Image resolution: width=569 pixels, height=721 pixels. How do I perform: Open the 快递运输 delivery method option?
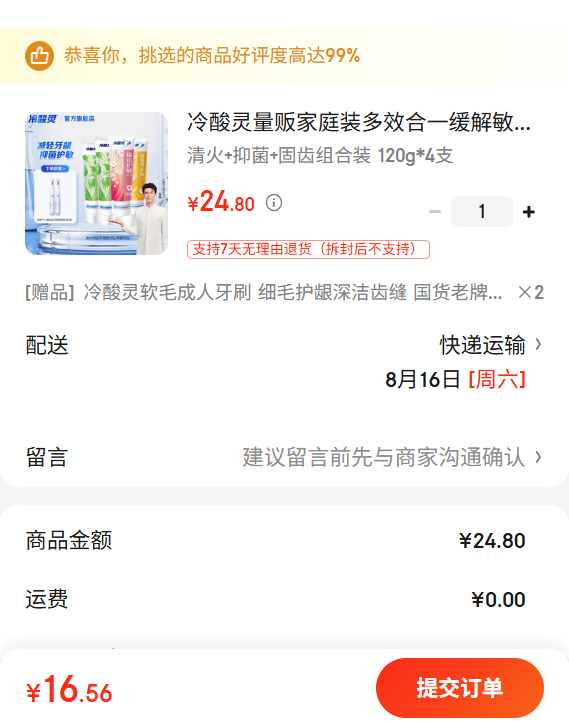pyautogui.click(x=482, y=345)
